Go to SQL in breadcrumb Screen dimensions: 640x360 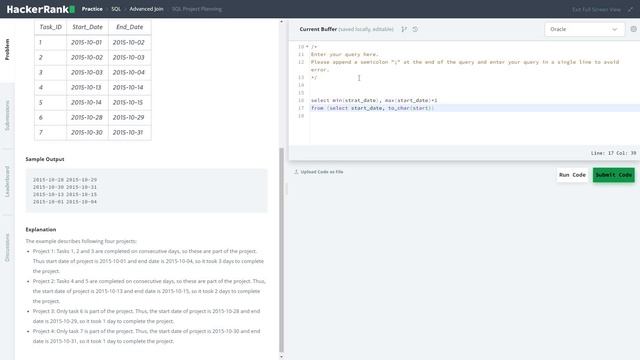click(116, 9)
